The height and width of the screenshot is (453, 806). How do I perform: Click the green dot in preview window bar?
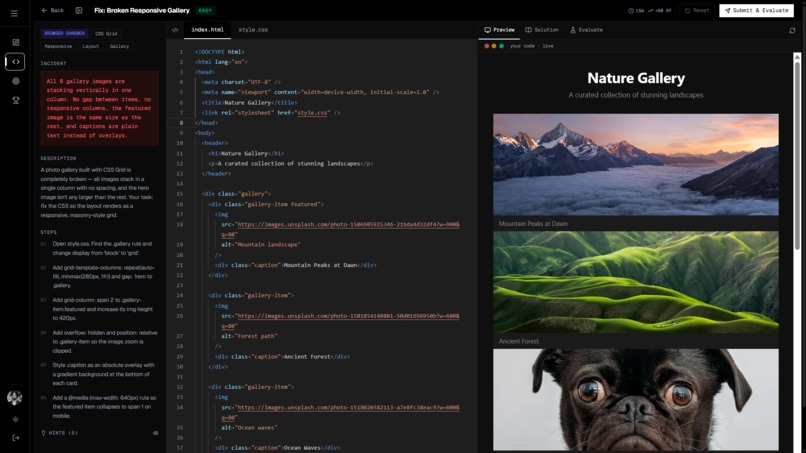[x=501, y=46]
